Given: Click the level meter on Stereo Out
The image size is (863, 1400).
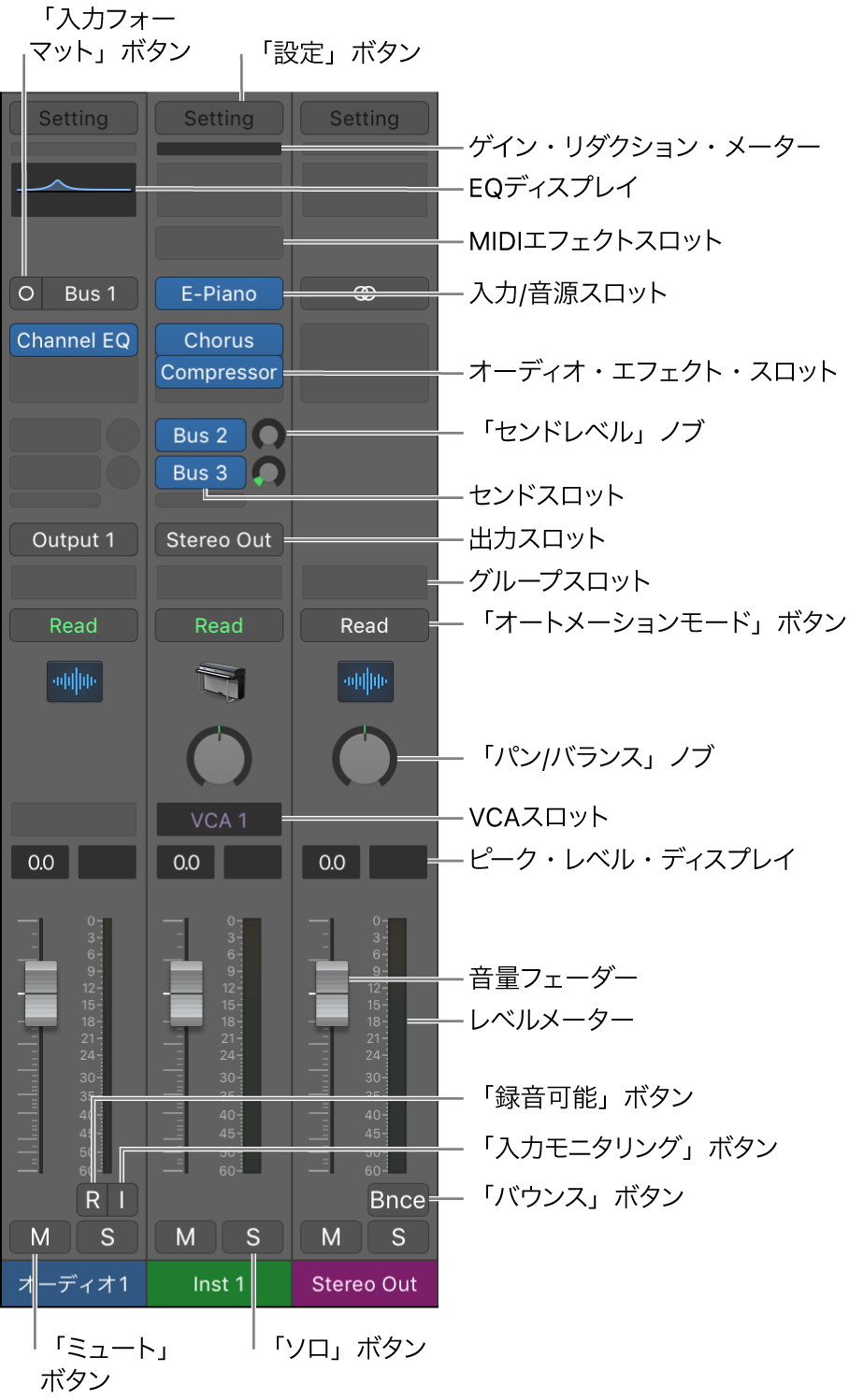Looking at the screenshot, I should point(397,1045).
